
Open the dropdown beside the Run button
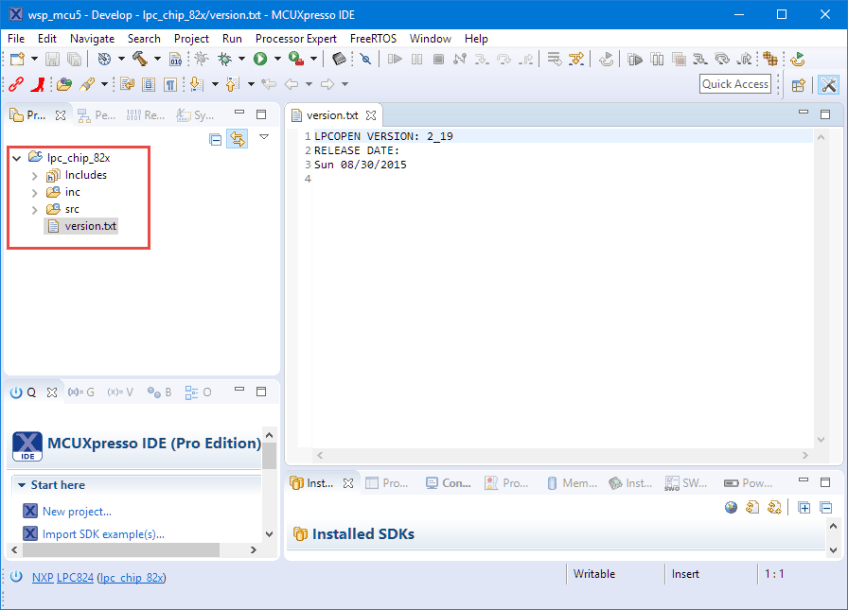pyautogui.click(x=276, y=58)
